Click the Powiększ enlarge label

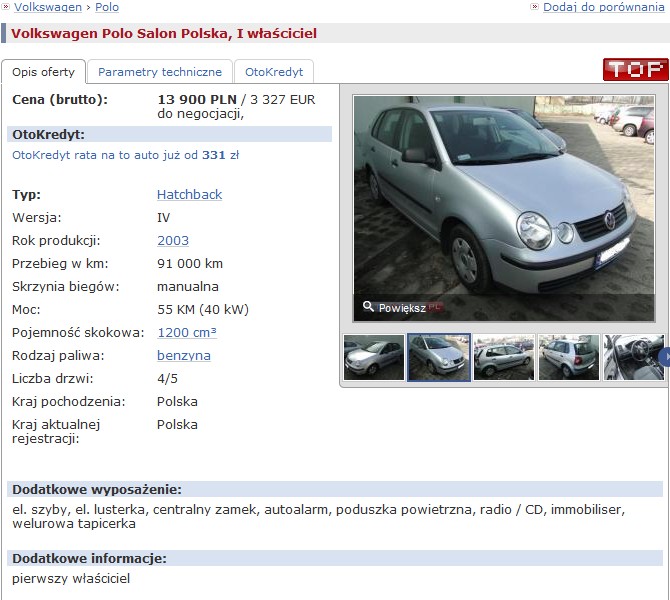pyautogui.click(x=402, y=308)
